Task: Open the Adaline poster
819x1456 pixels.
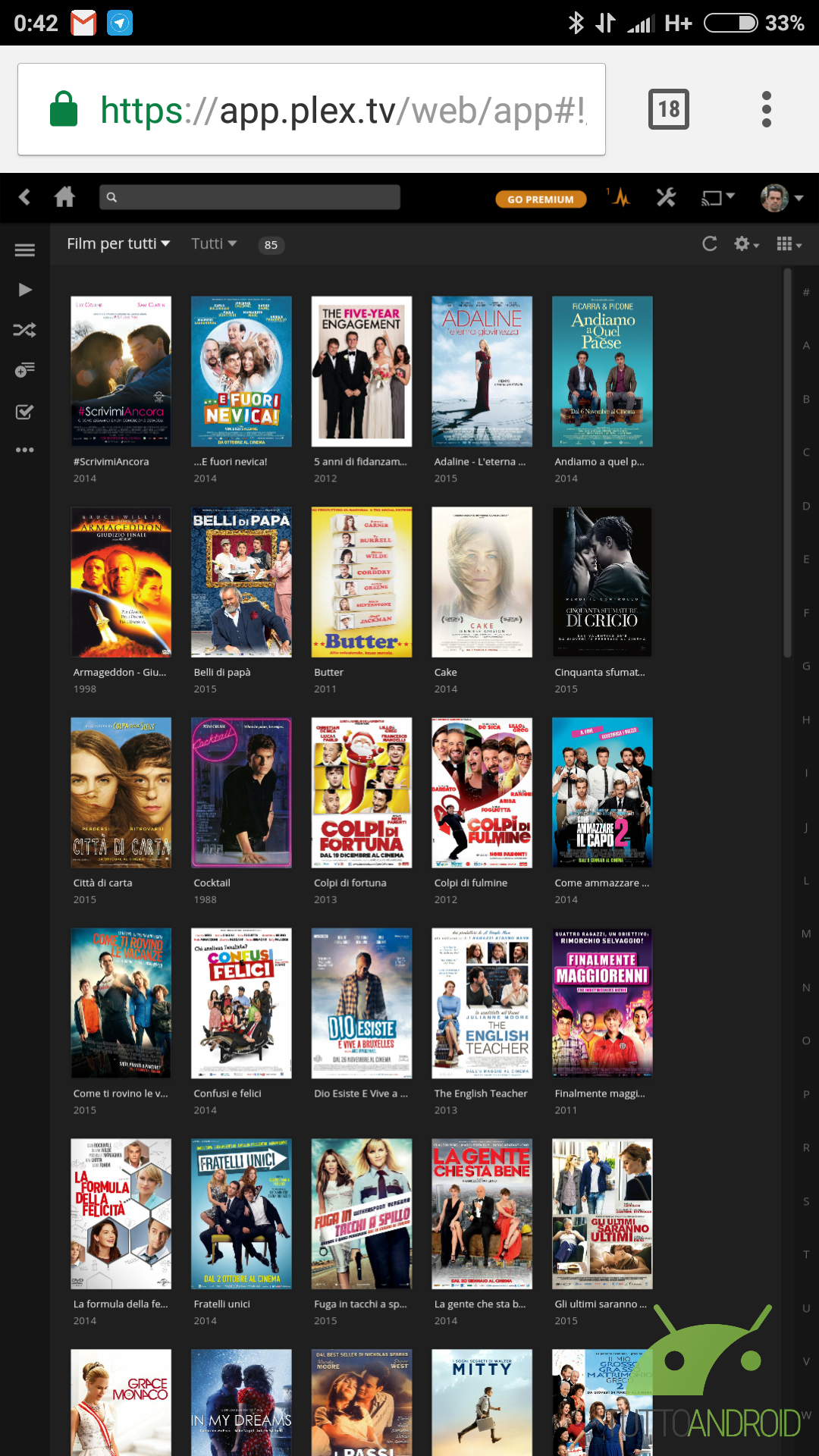Action: [x=482, y=372]
